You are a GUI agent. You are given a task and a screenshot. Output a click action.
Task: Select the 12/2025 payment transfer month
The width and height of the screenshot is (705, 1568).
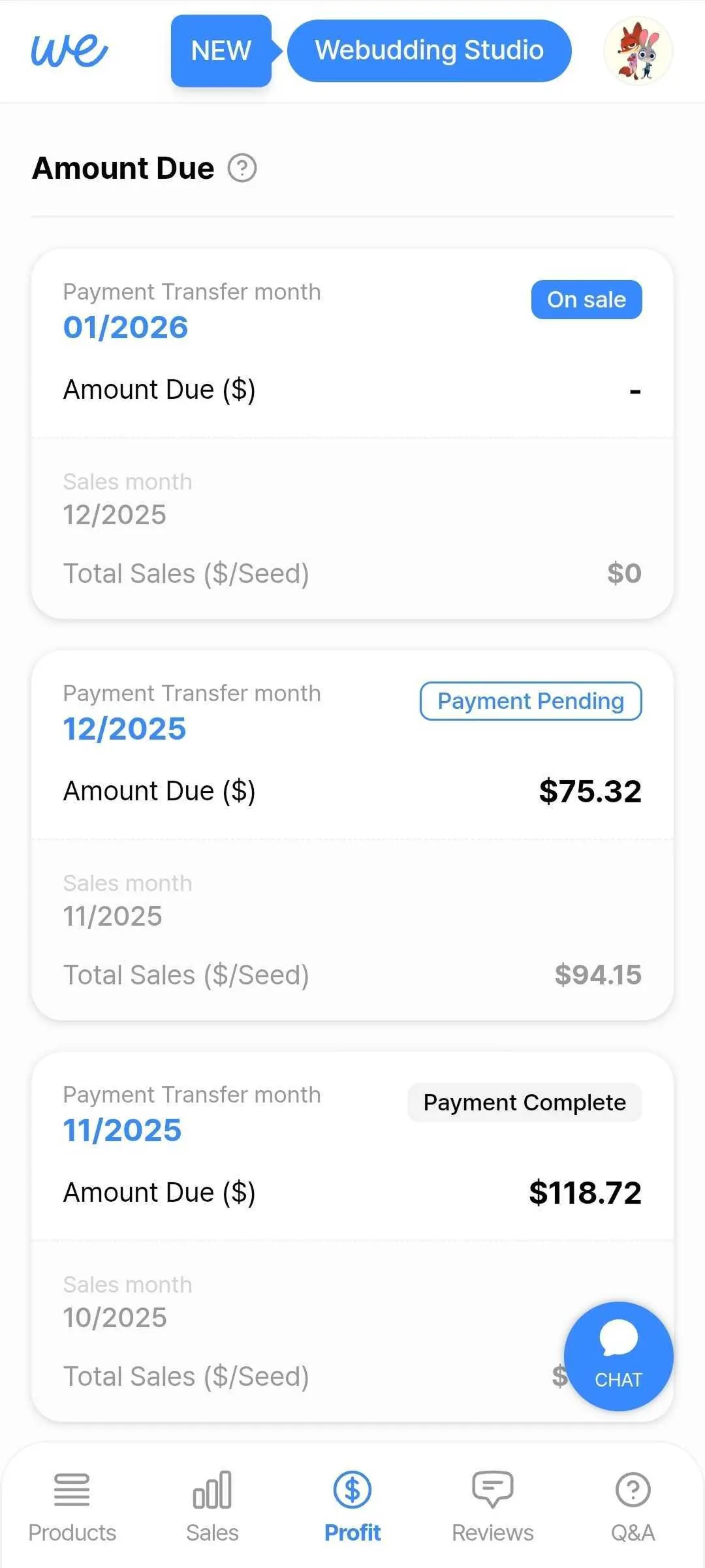(125, 729)
